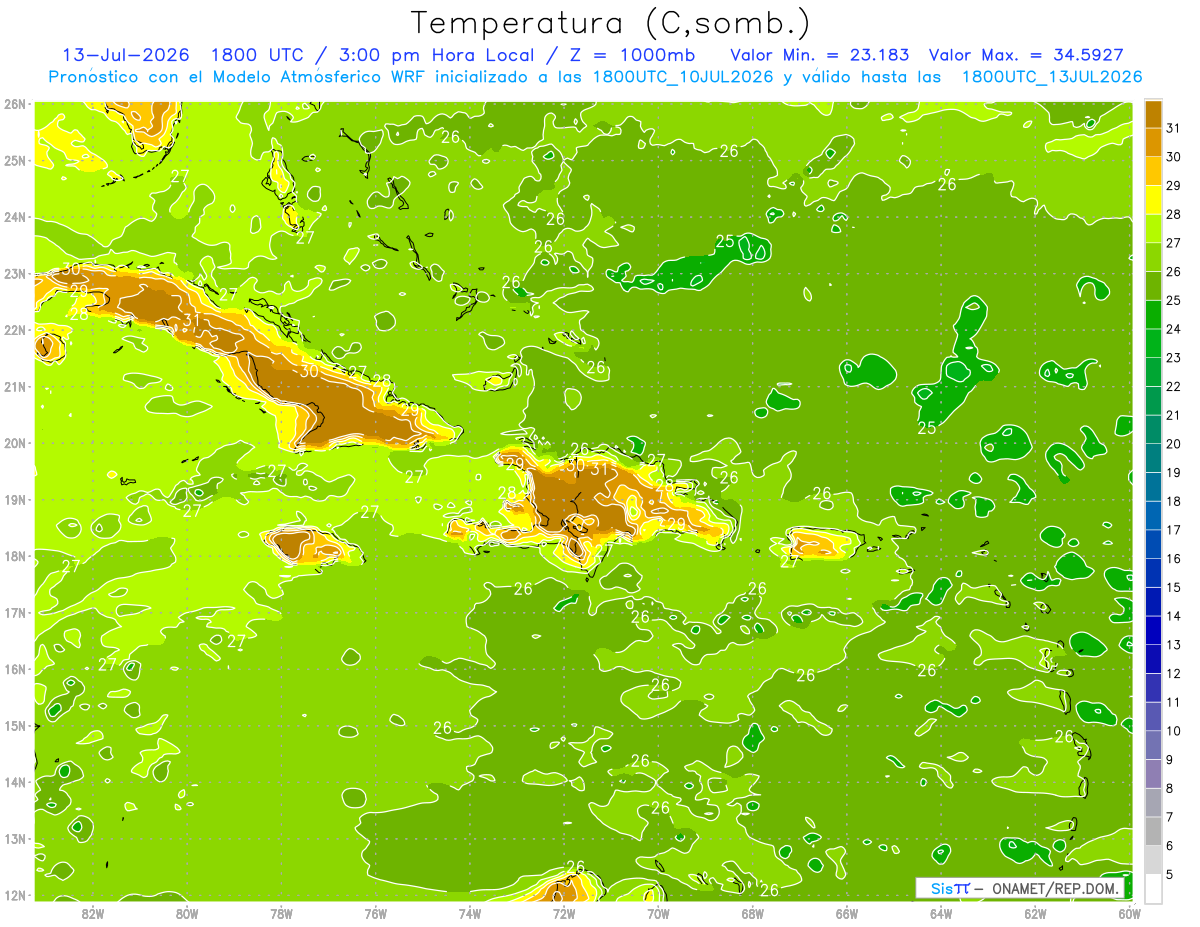Click the colorbar swatch between 30 and 31

(x=1153, y=142)
